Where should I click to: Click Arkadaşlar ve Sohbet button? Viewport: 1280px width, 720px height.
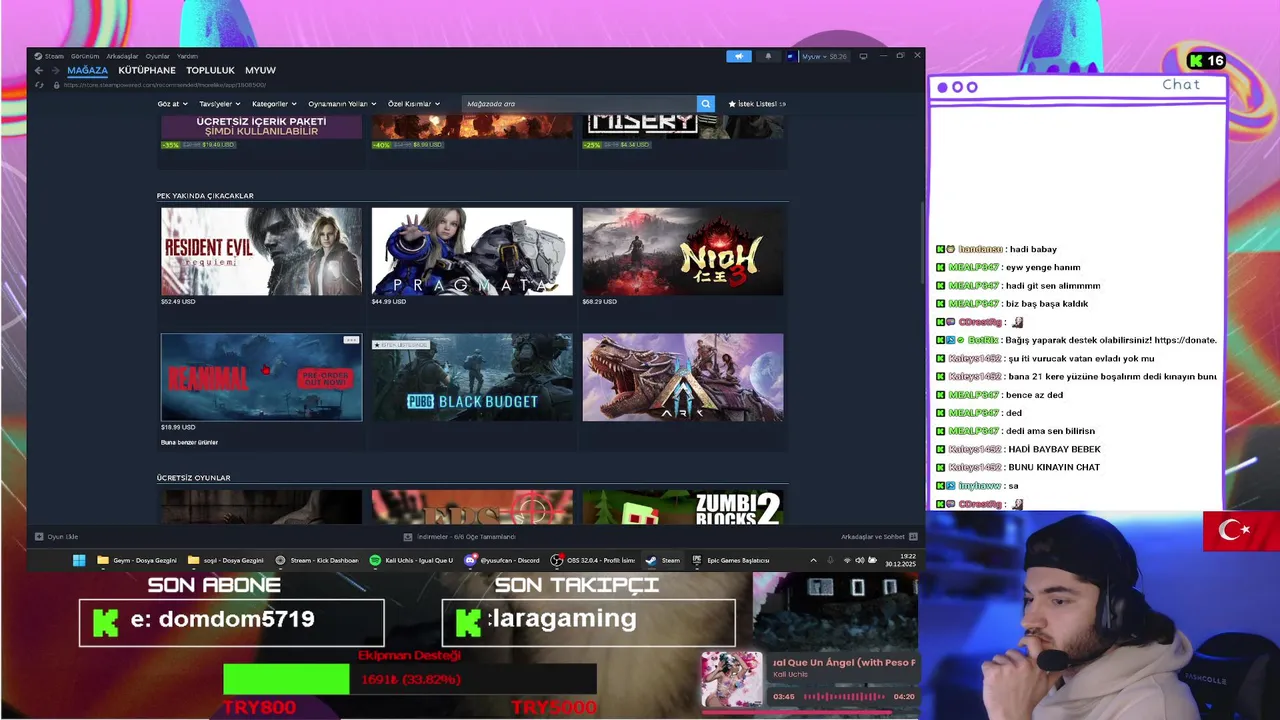click(x=879, y=537)
